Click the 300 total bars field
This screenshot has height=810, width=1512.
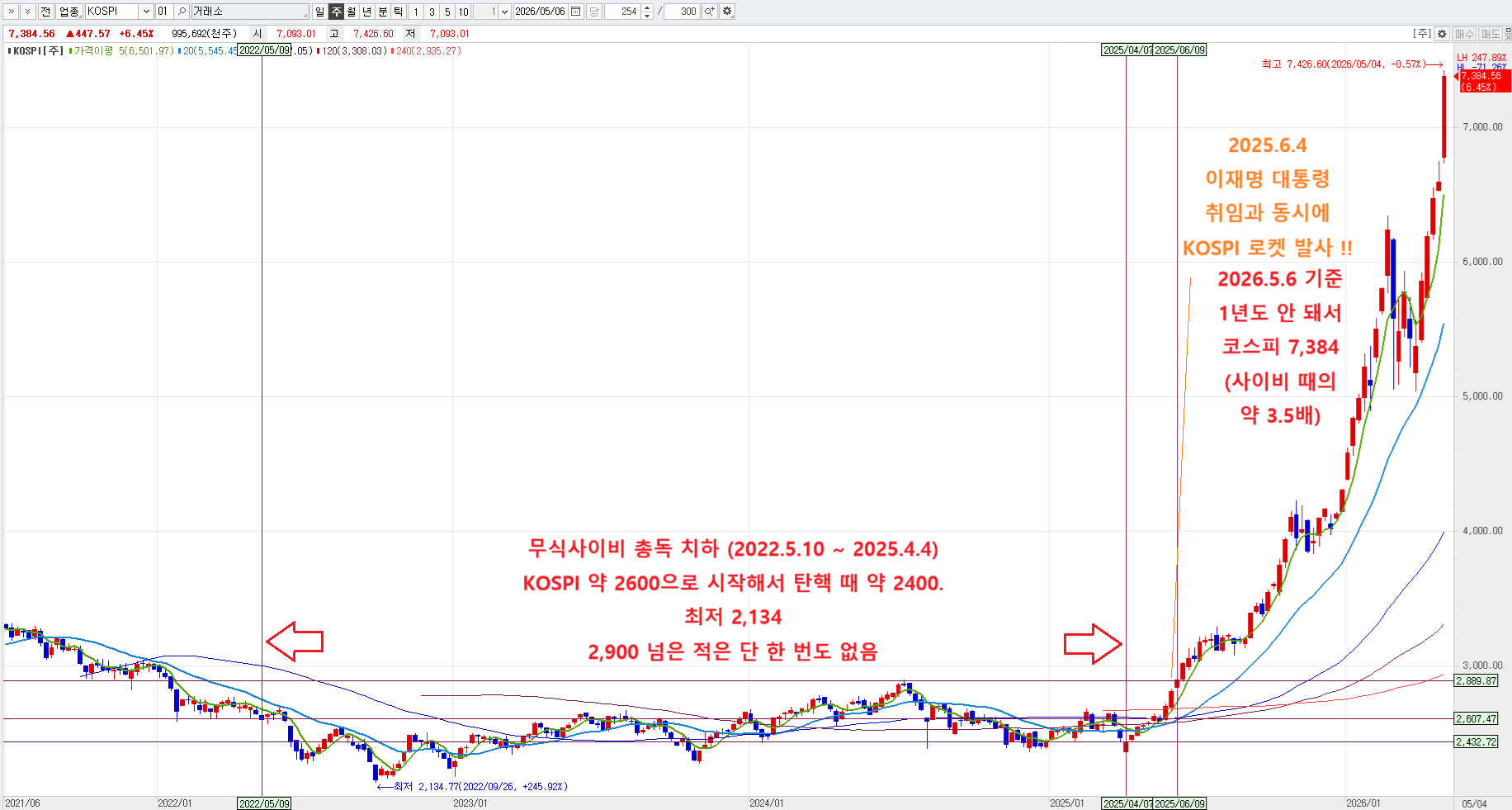click(682, 12)
